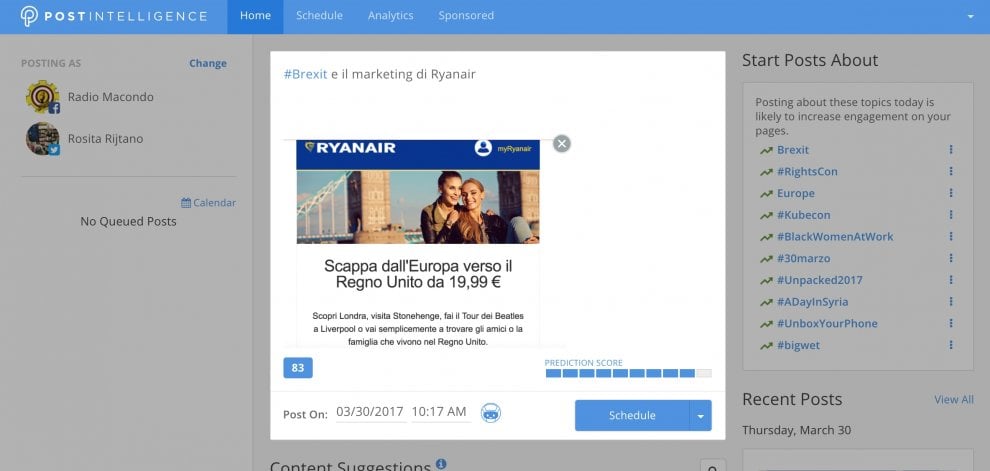Open the options menu for Europe topic
The width and height of the screenshot is (990, 471).
[951, 193]
